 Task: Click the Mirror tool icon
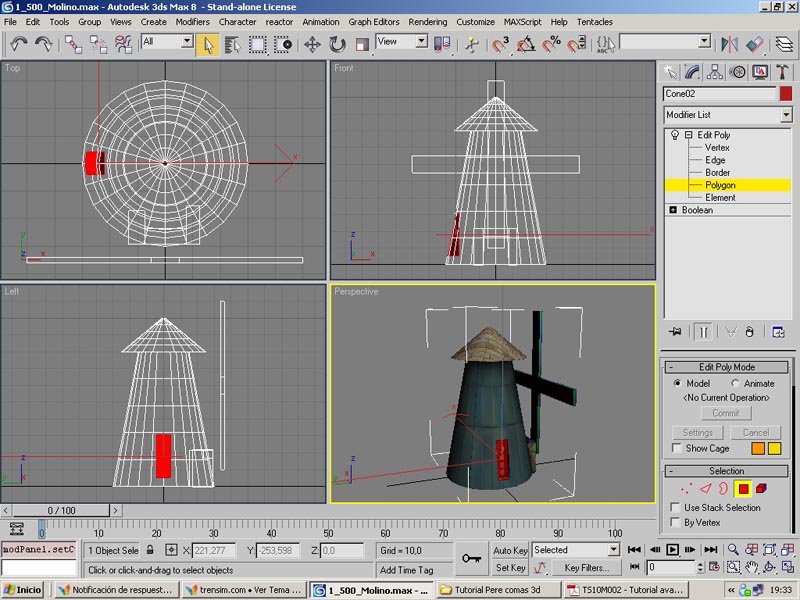point(730,44)
